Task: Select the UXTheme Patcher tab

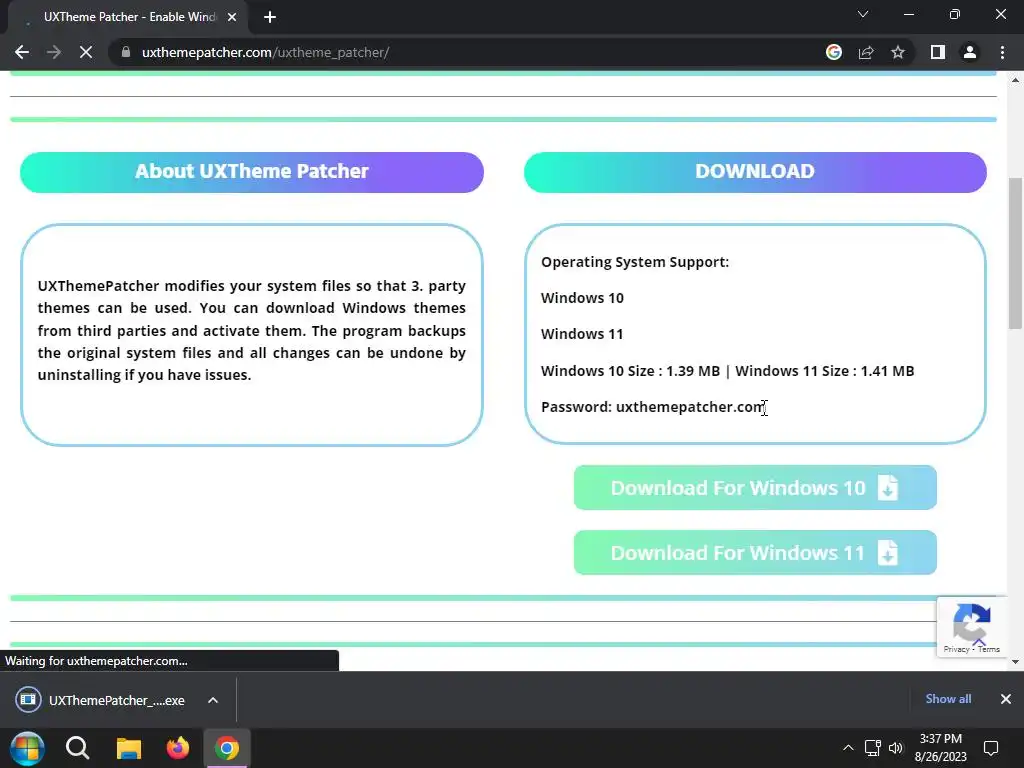Action: coord(128,17)
